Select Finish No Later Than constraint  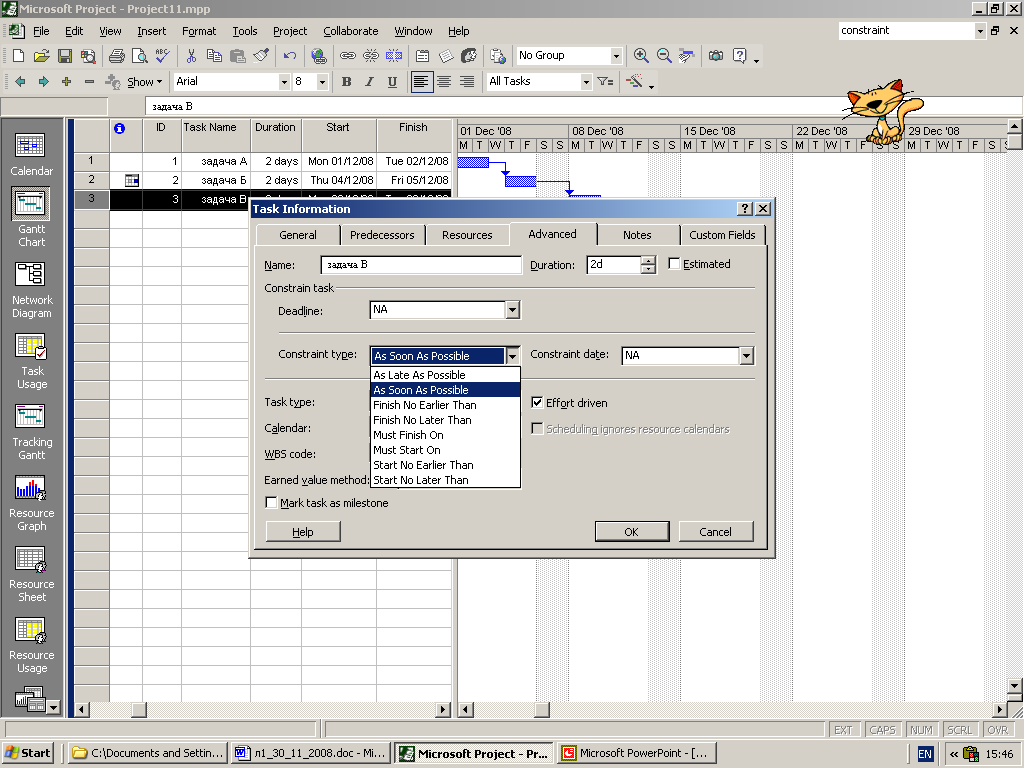(445, 420)
